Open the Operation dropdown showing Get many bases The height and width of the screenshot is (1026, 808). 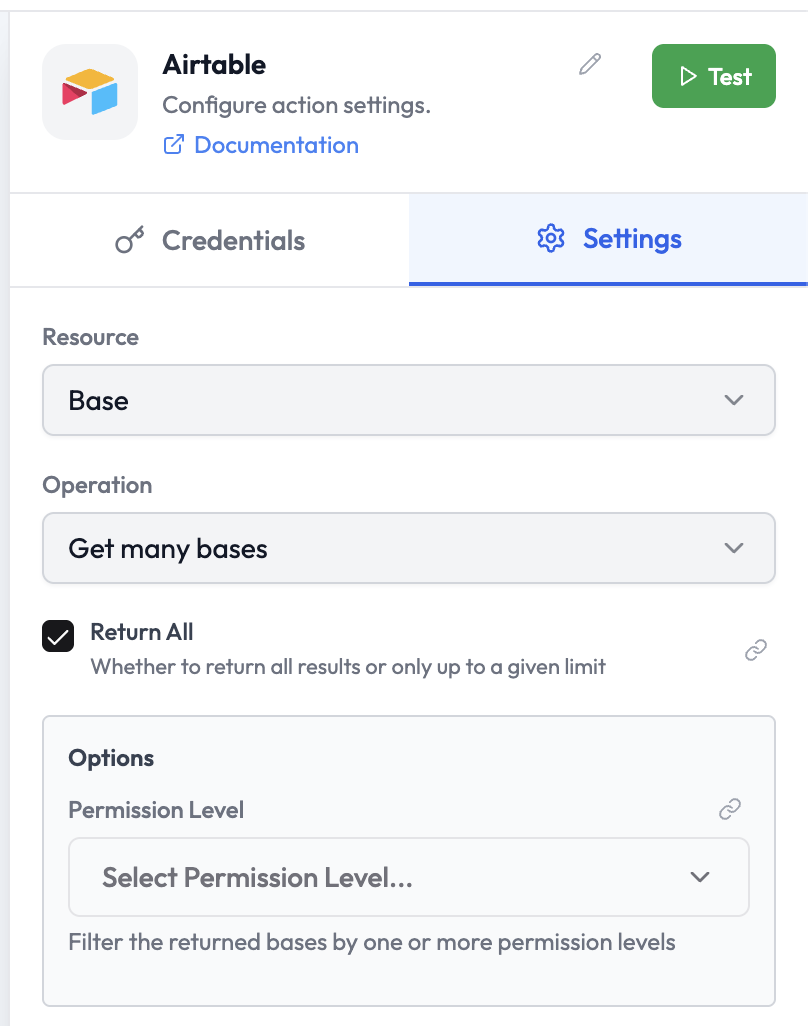tap(408, 548)
